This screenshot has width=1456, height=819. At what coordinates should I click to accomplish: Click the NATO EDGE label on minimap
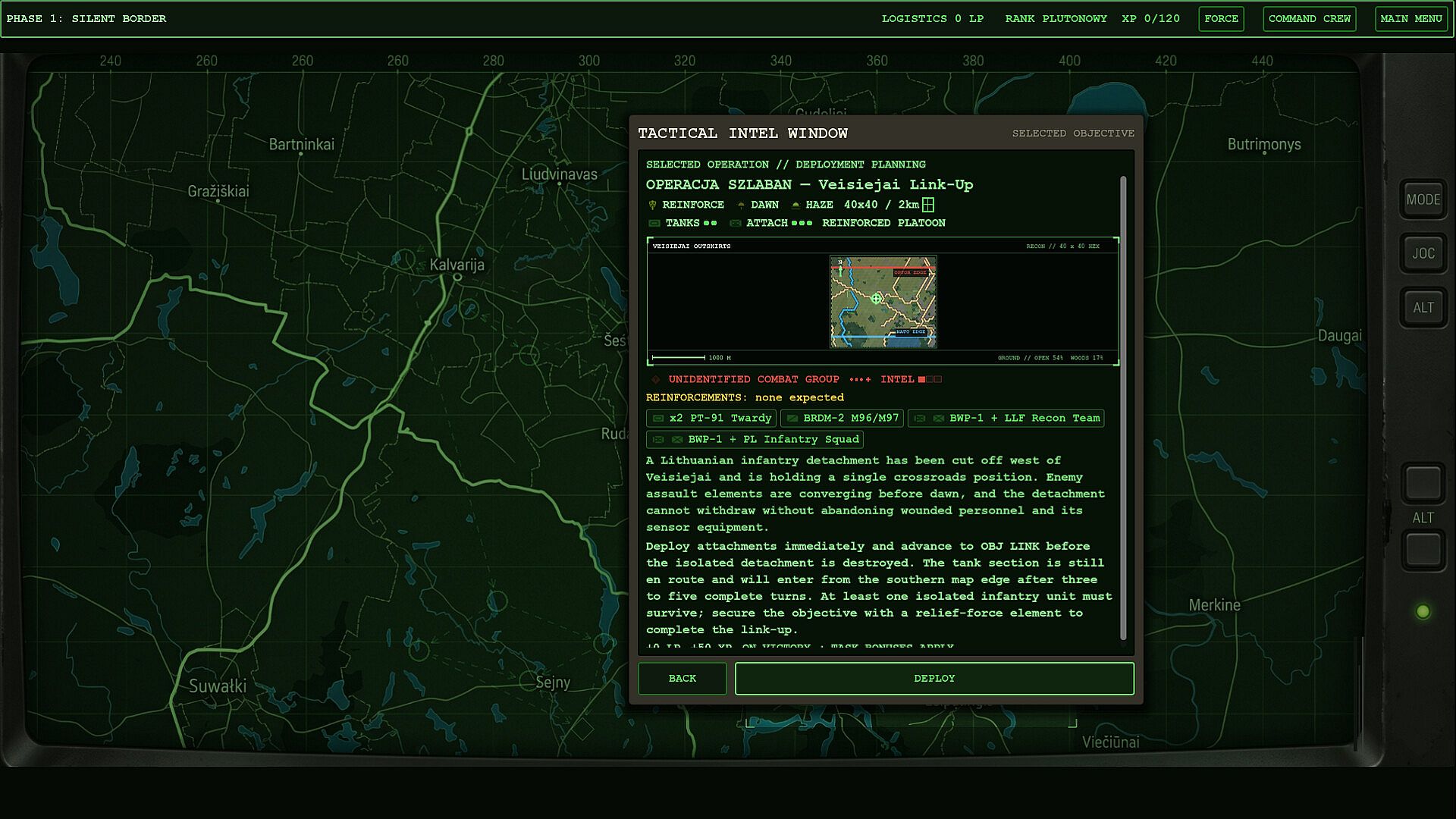click(911, 332)
